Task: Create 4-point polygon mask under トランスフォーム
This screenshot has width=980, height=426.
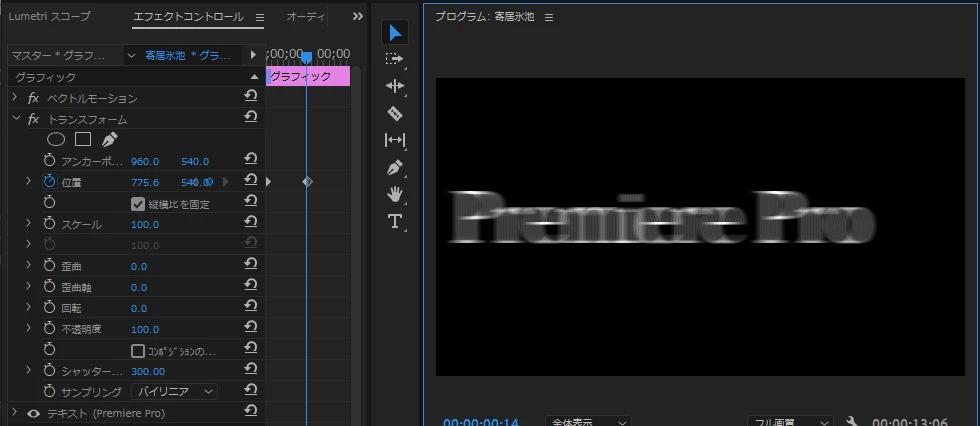Action: (83, 139)
